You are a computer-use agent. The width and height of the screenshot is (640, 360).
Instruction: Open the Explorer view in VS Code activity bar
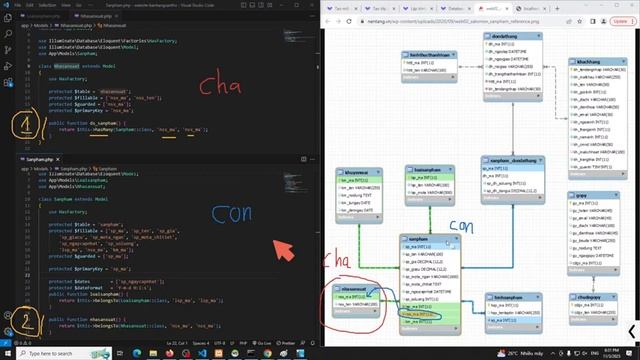[x=8, y=18]
